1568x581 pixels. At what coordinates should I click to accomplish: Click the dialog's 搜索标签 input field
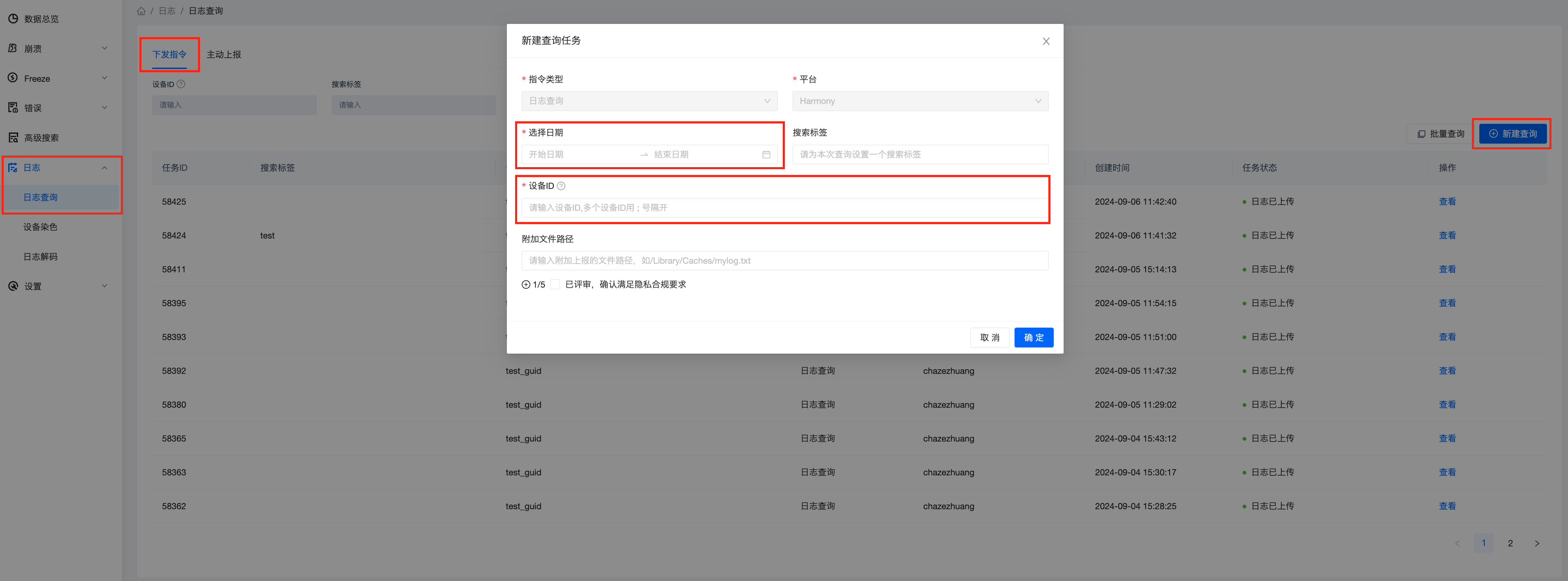point(921,155)
